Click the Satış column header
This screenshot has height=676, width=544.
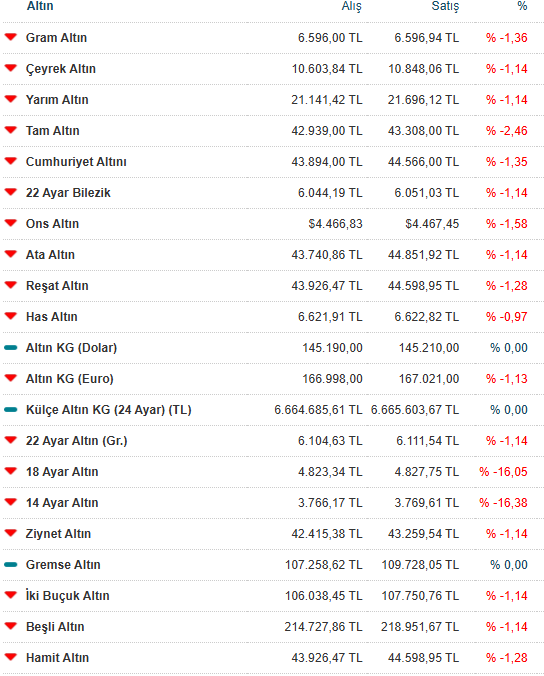tap(445, 6)
